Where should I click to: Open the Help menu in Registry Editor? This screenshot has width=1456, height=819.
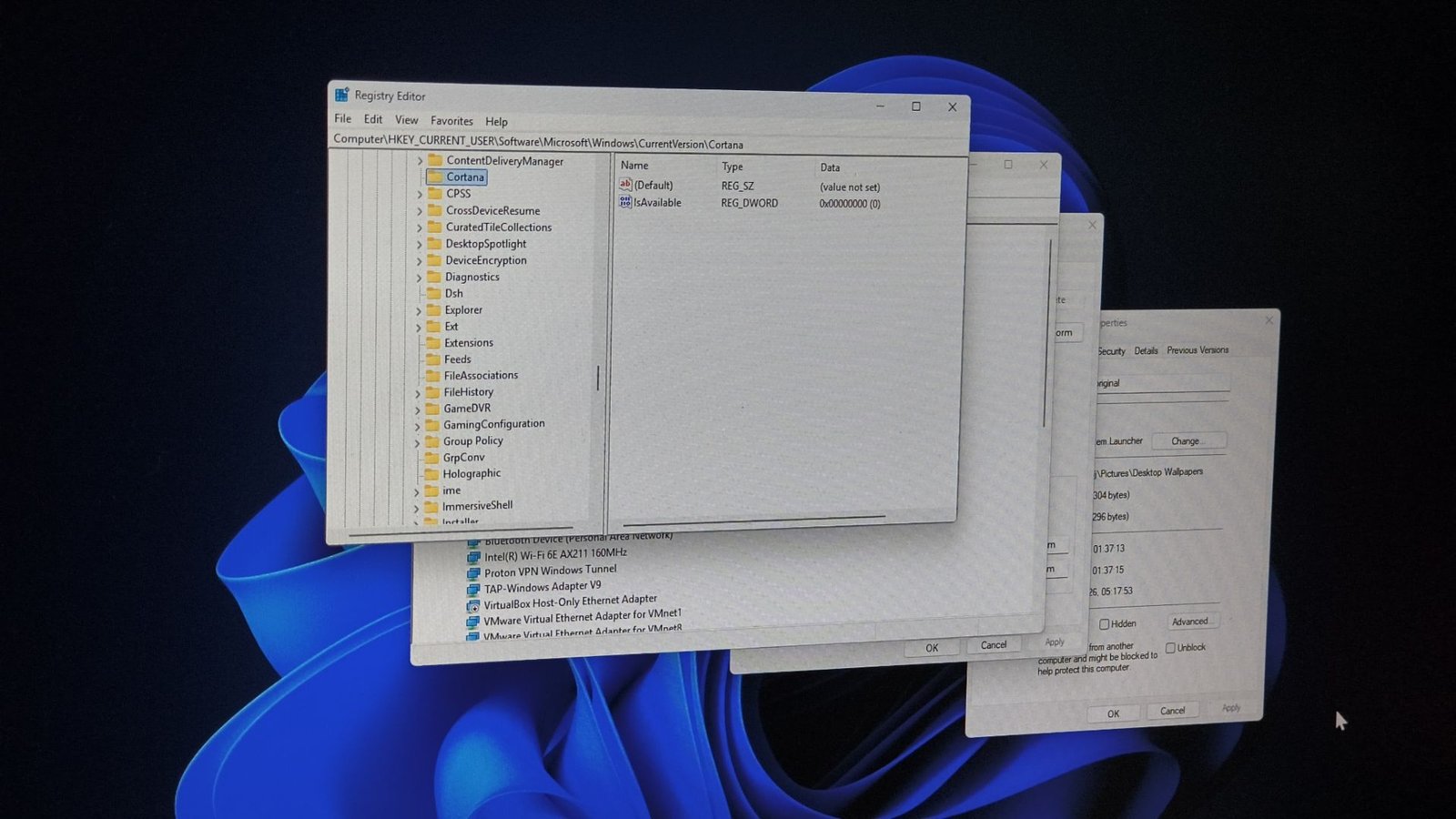pos(497,122)
